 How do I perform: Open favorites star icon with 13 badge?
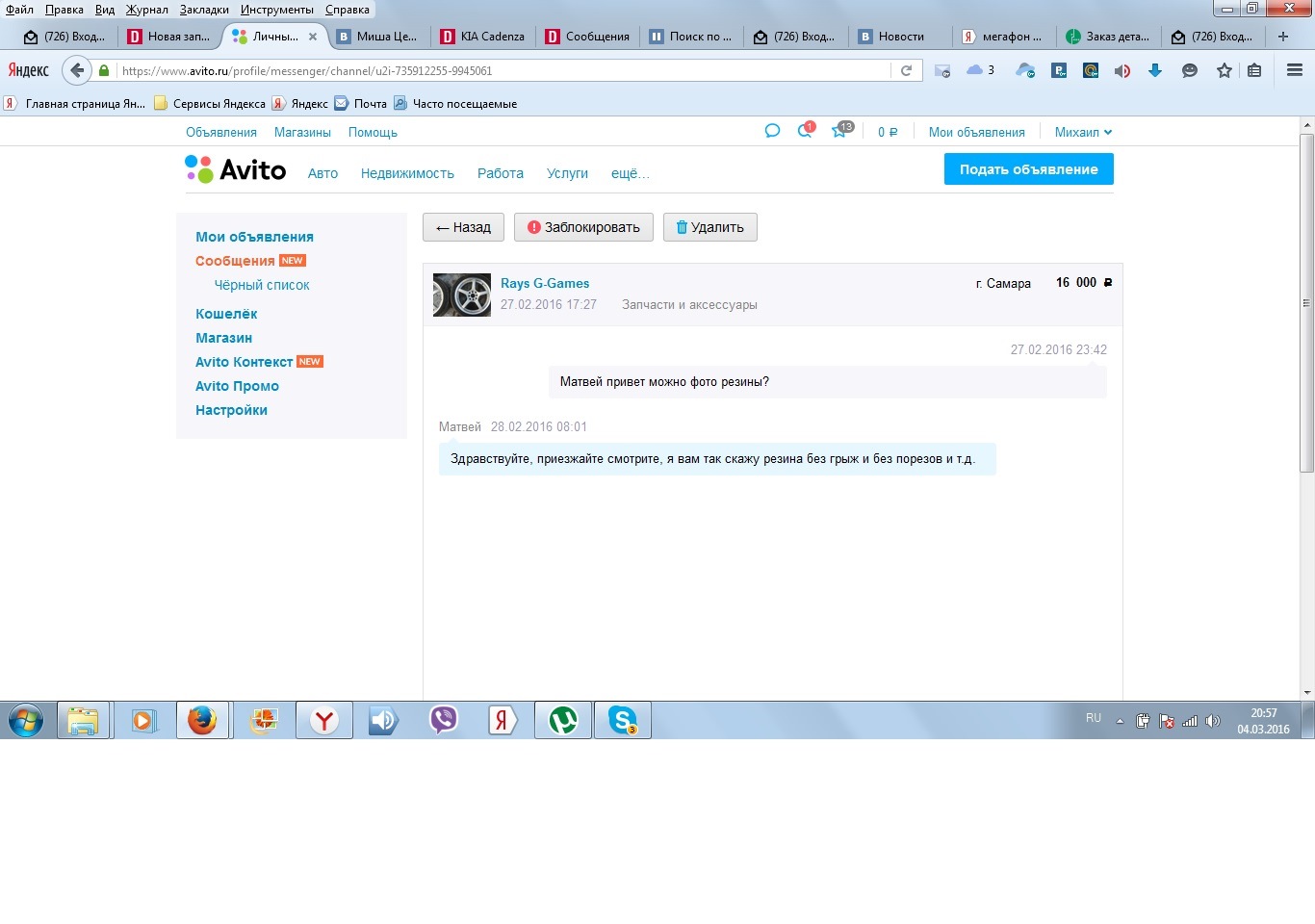click(841, 131)
